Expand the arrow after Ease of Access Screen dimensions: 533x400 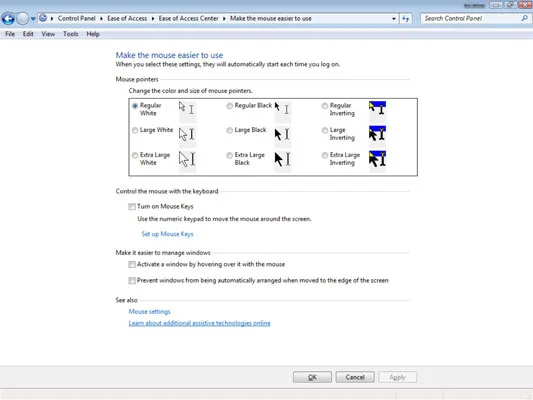click(153, 19)
